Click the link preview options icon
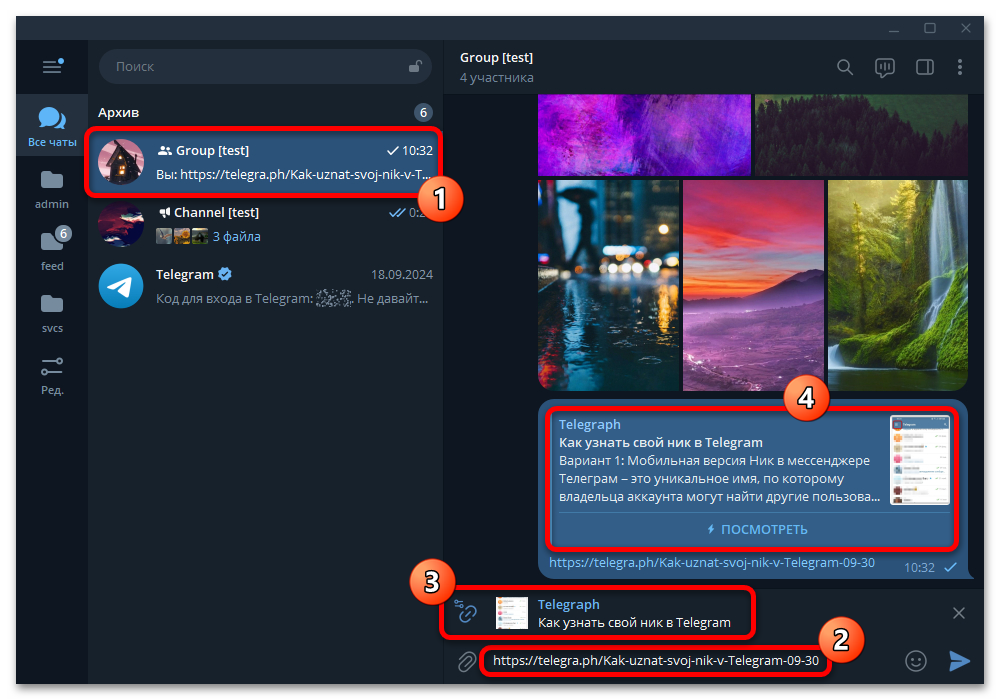The height and width of the screenshot is (700, 1000). pyautogui.click(x=466, y=611)
